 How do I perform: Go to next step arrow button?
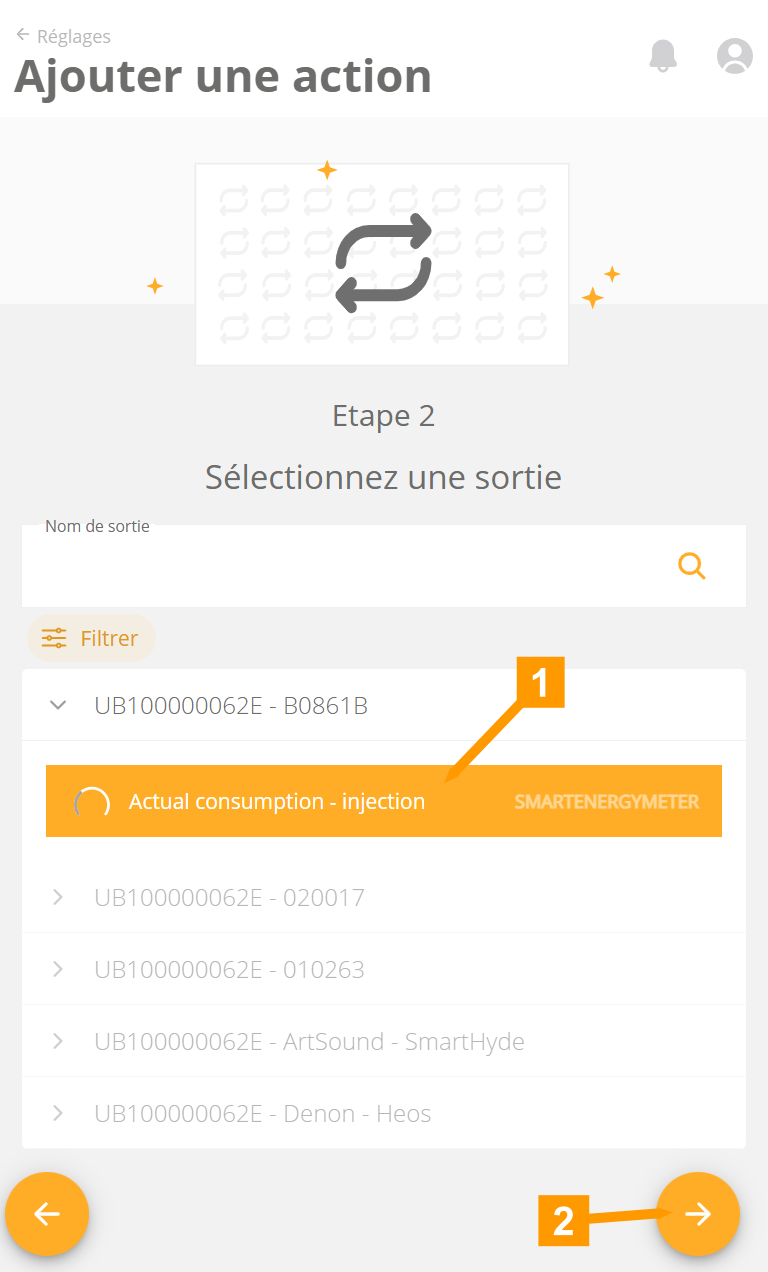click(698, 1214)
